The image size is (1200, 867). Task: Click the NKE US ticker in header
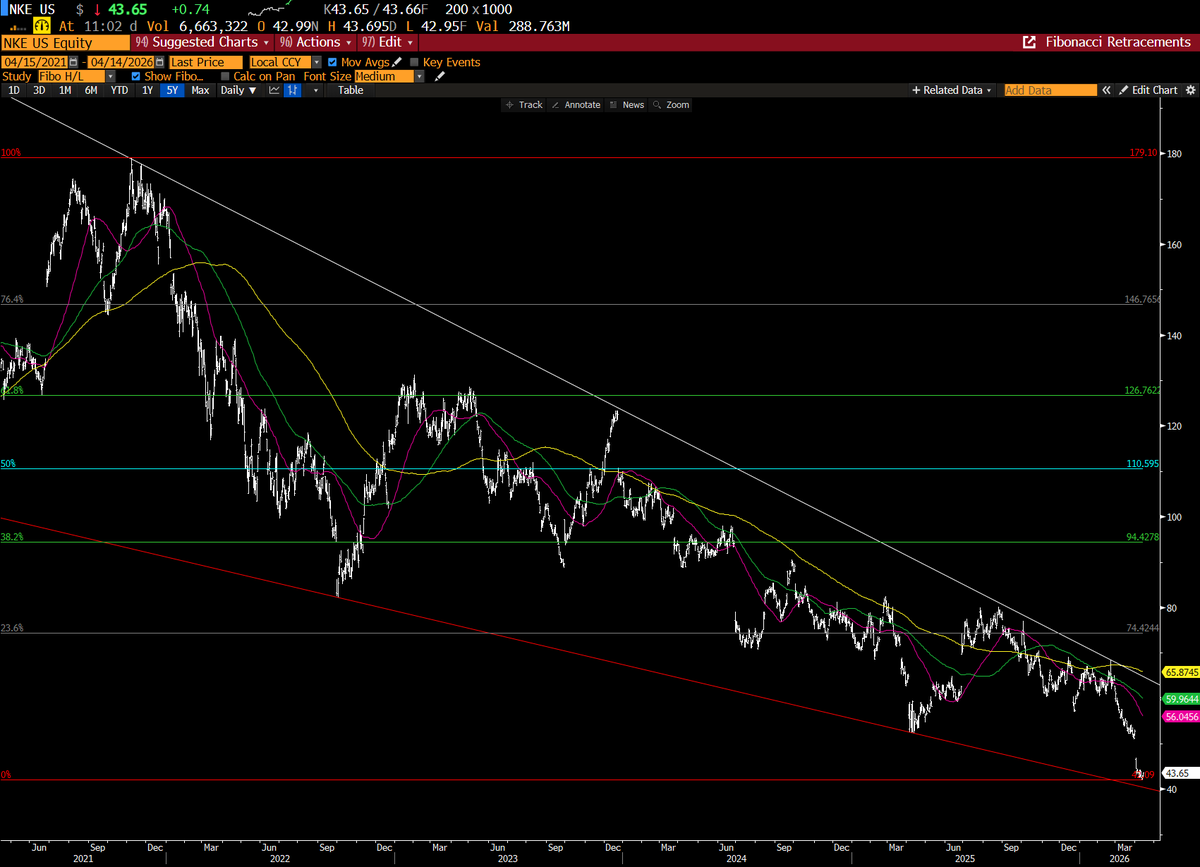tap(32, 7)
